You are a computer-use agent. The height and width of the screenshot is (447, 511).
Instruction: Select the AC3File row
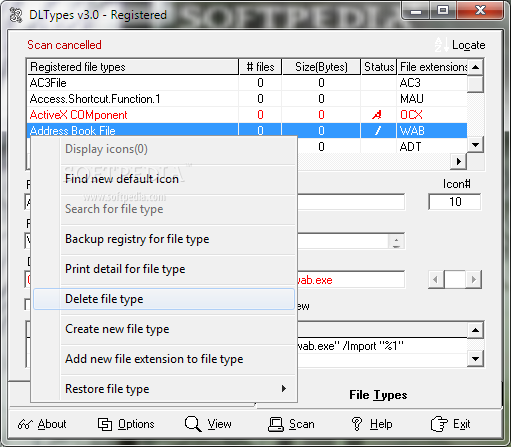[x=247, y=83]
